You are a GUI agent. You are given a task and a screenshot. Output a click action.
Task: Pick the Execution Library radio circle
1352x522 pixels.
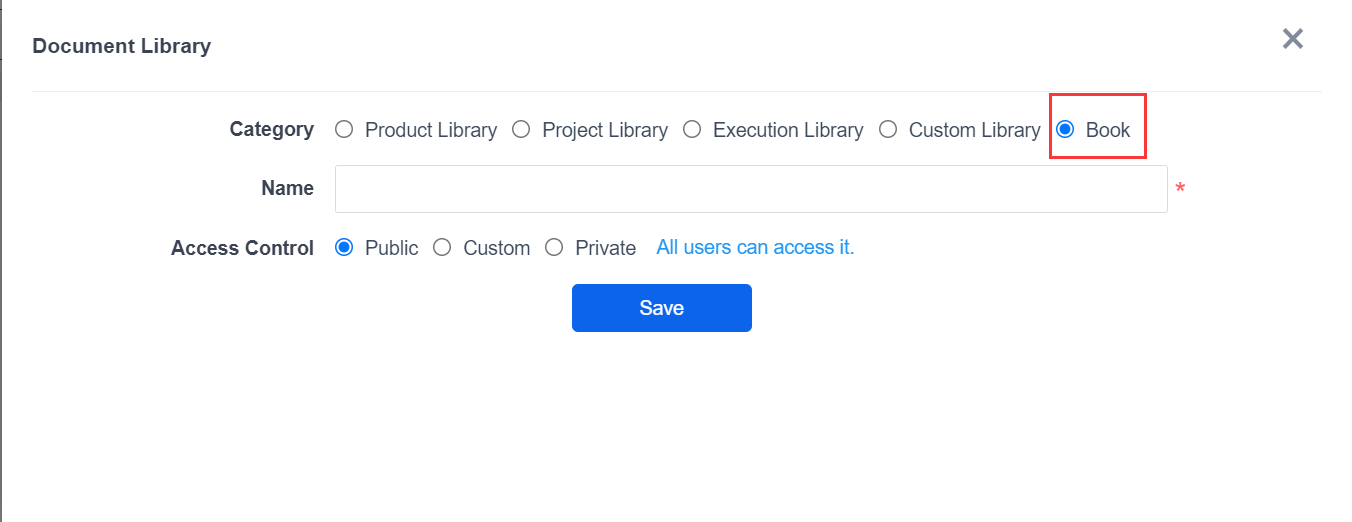pyautogui.click(x=692, y=129)
